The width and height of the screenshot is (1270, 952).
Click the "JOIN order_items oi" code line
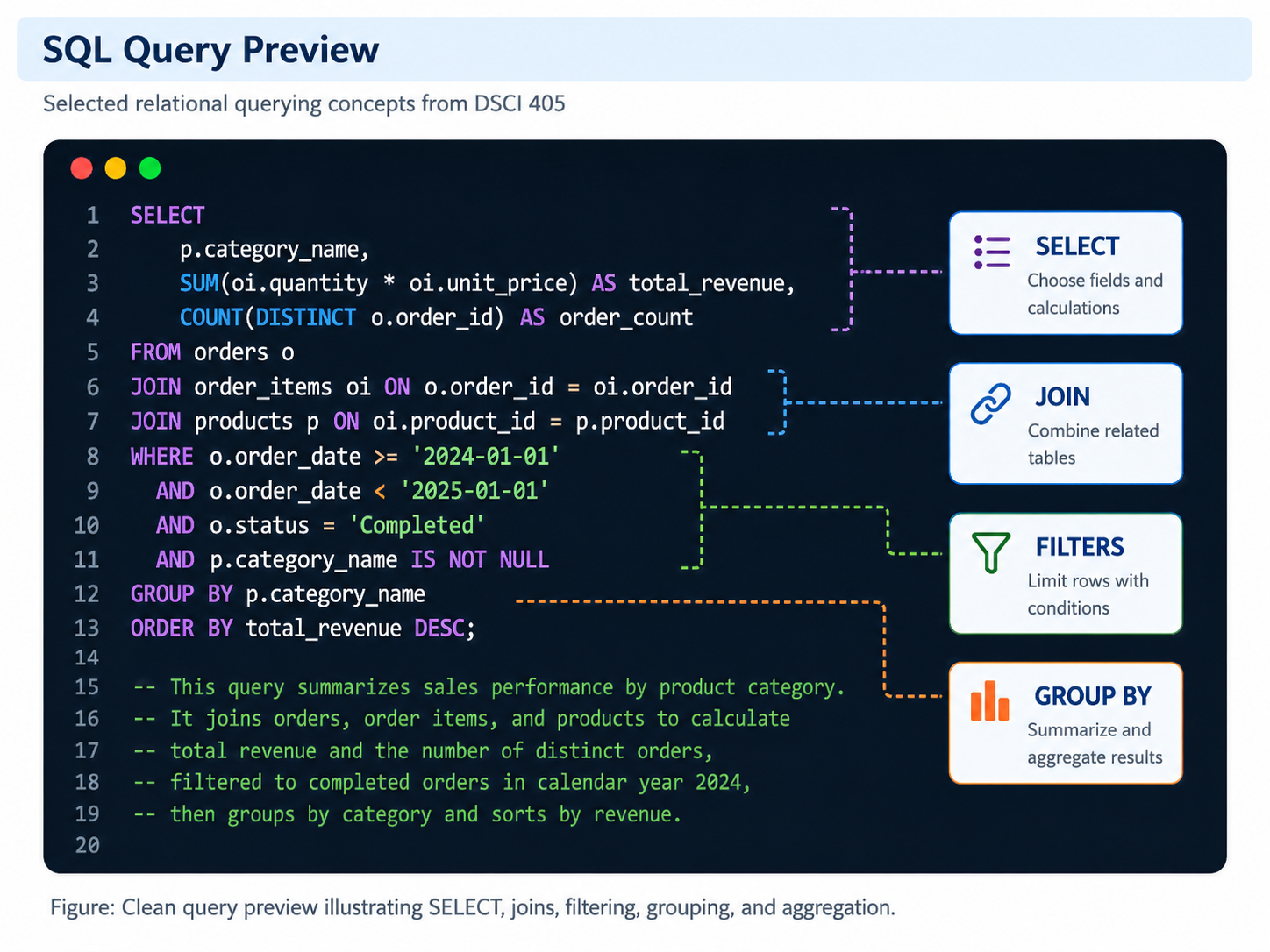432,387
